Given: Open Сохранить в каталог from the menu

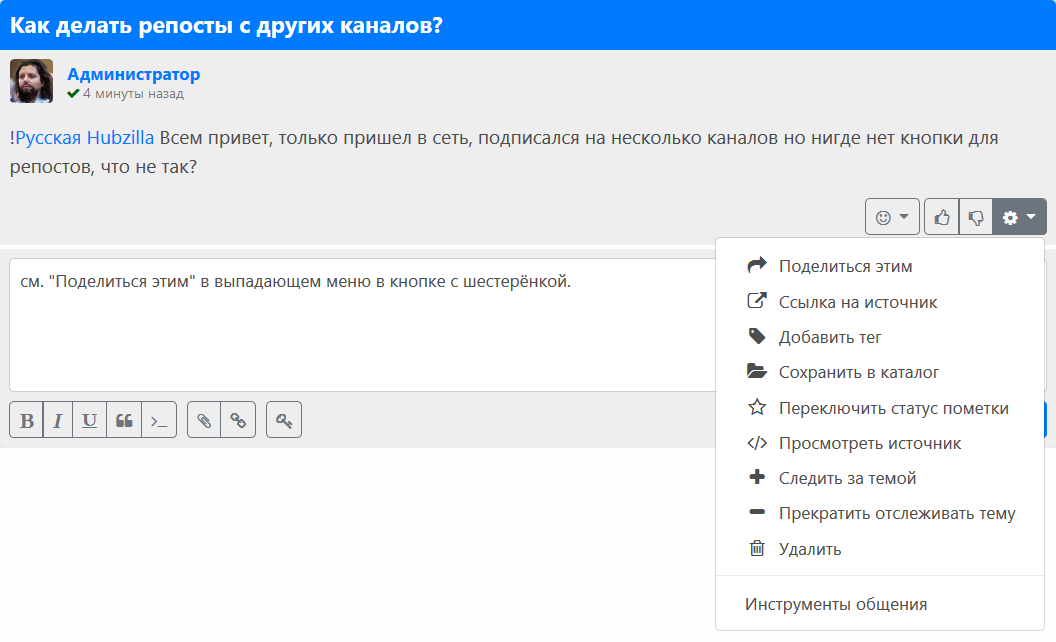Looking at the screenshot, I should click(858, 372).
